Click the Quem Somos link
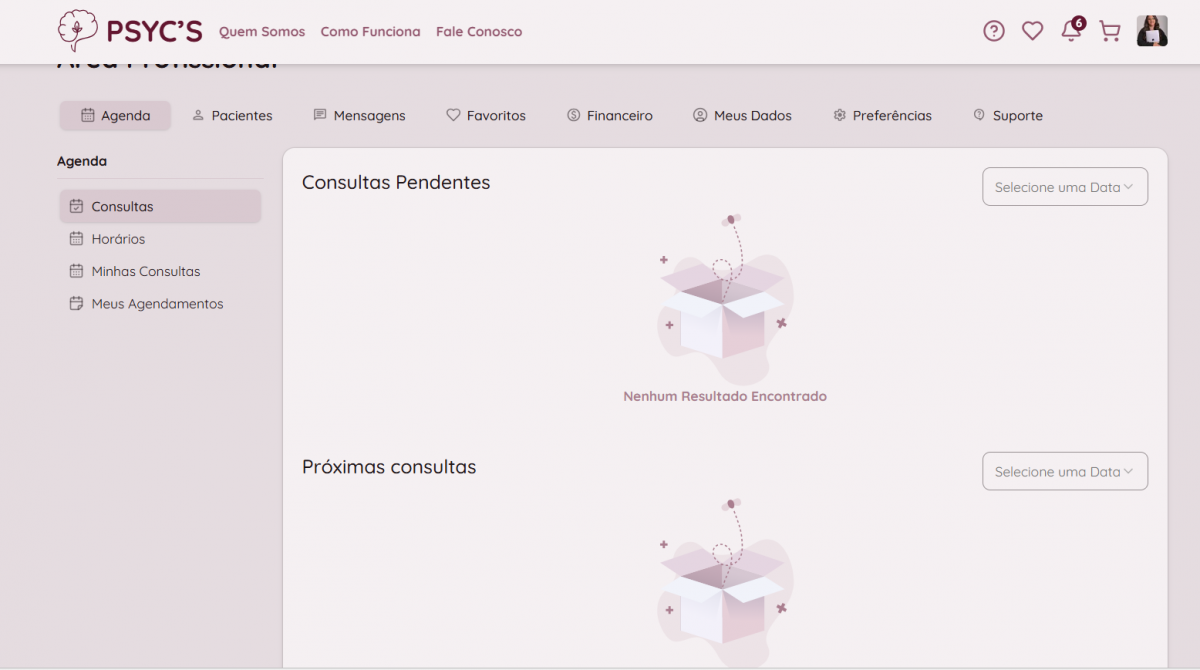 (262, 32)
